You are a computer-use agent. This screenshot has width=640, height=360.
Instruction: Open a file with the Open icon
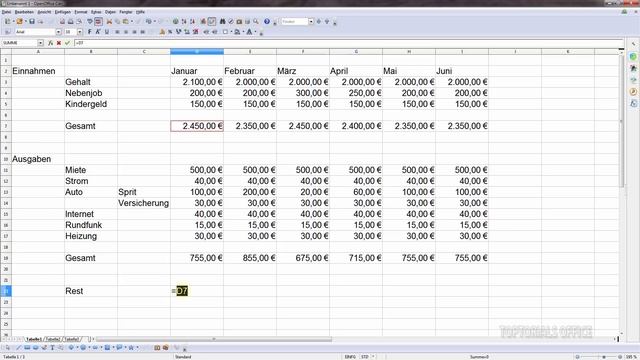(x=19, y=21)
